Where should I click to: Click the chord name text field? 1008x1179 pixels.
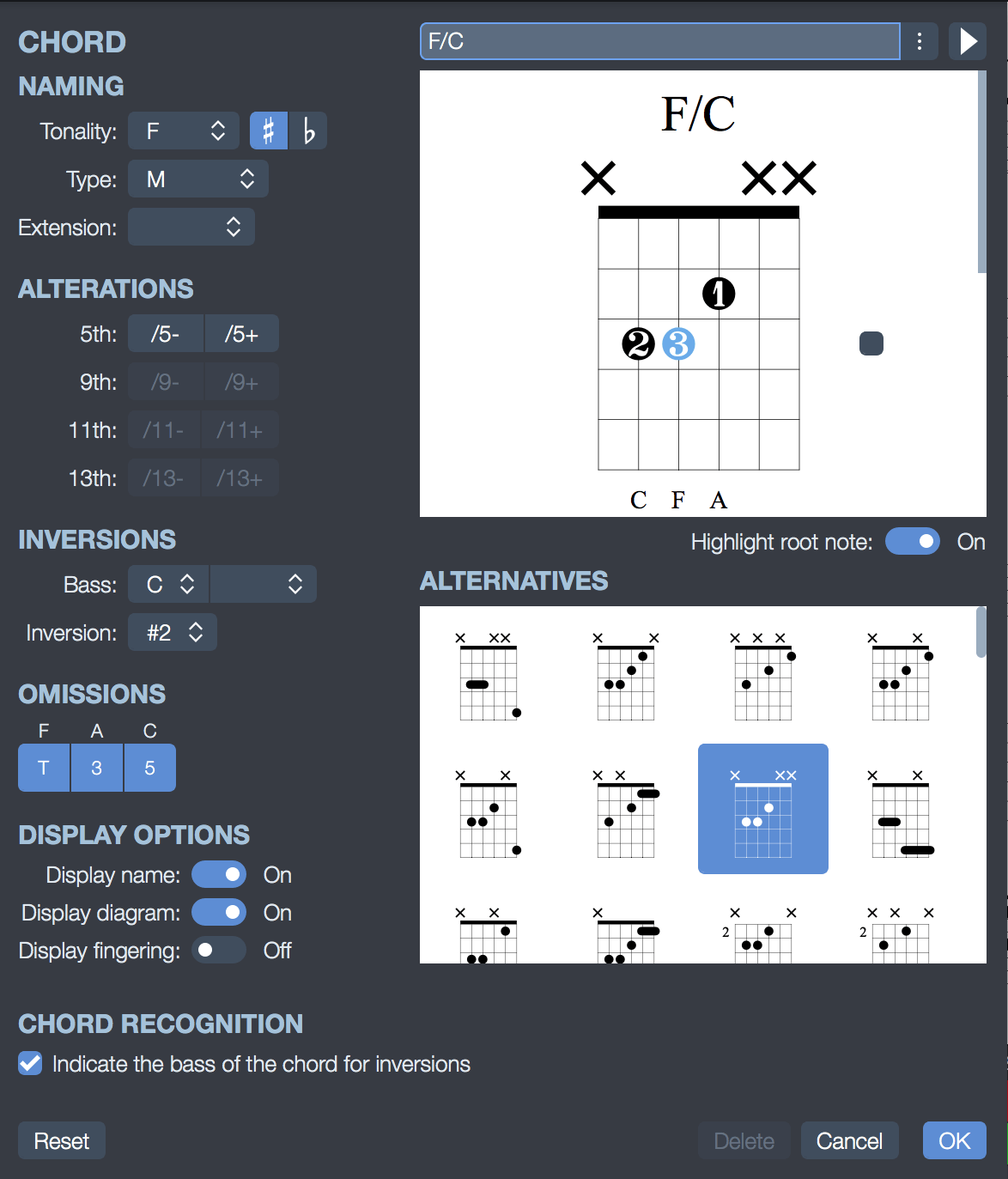point(659,41)
